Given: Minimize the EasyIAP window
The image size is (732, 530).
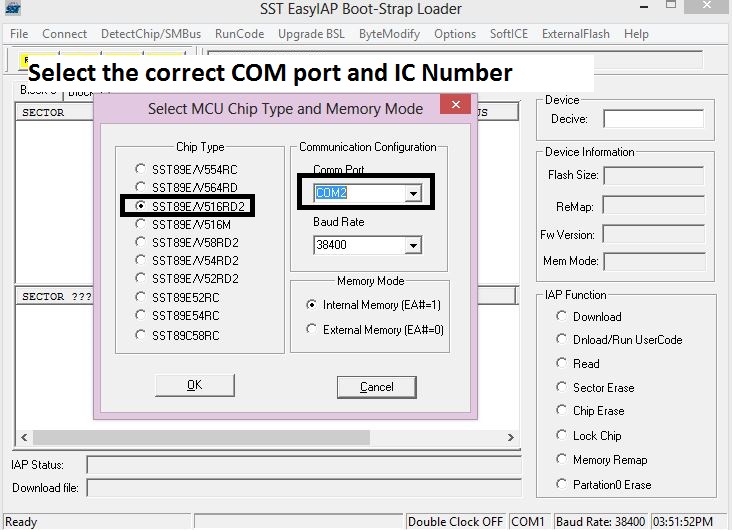Looking at the screenshot, I should [x=643, y=7].
